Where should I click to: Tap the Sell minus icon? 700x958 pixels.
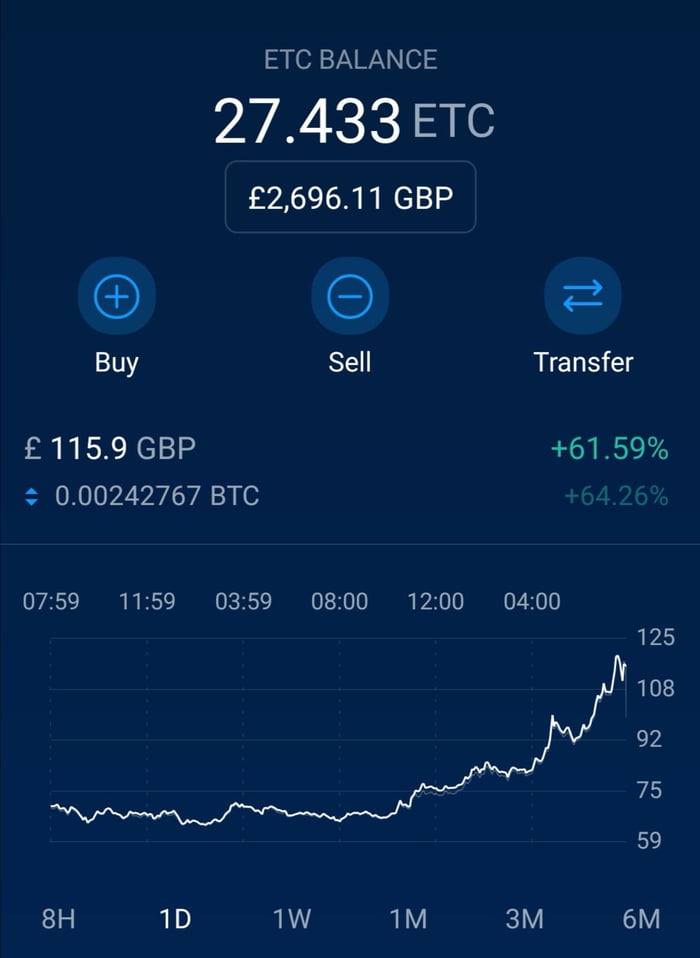tap(349, 296)
